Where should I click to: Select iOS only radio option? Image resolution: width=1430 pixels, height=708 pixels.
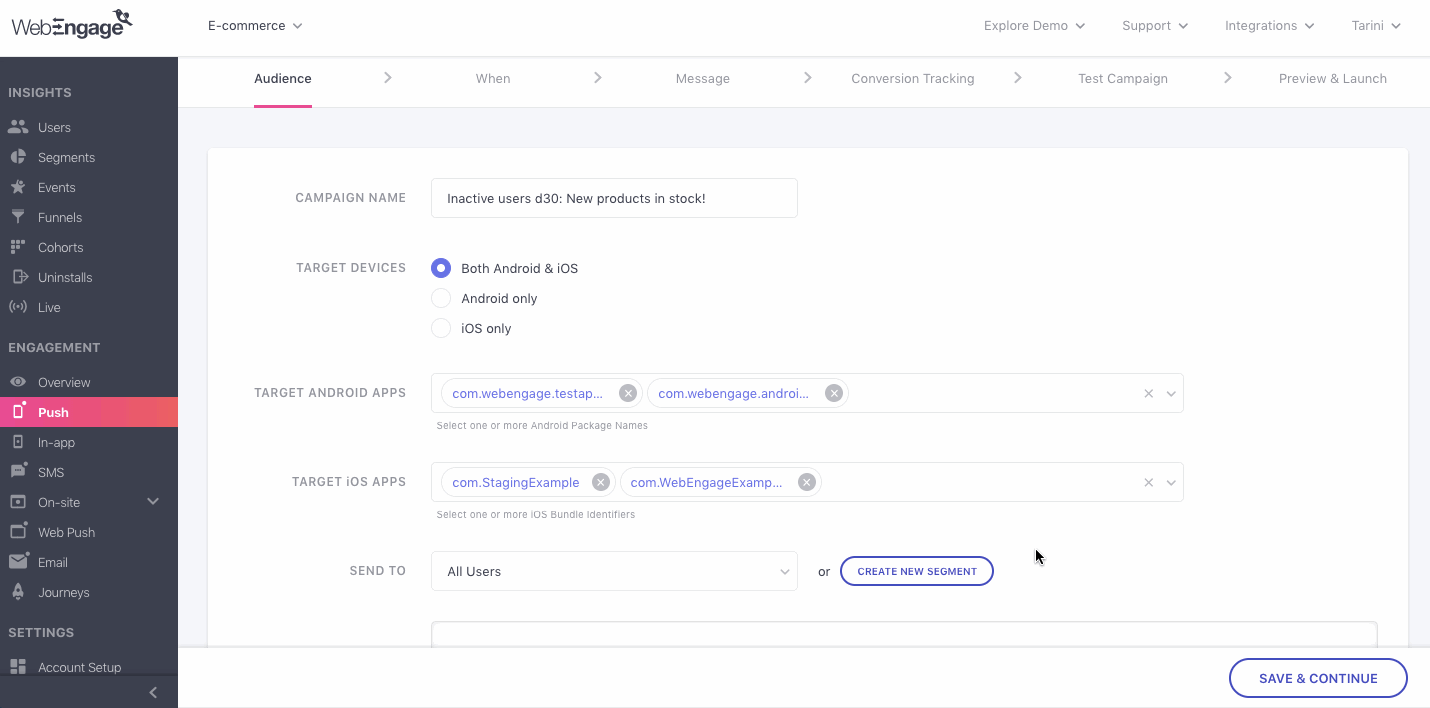click(x=441, y=328)
